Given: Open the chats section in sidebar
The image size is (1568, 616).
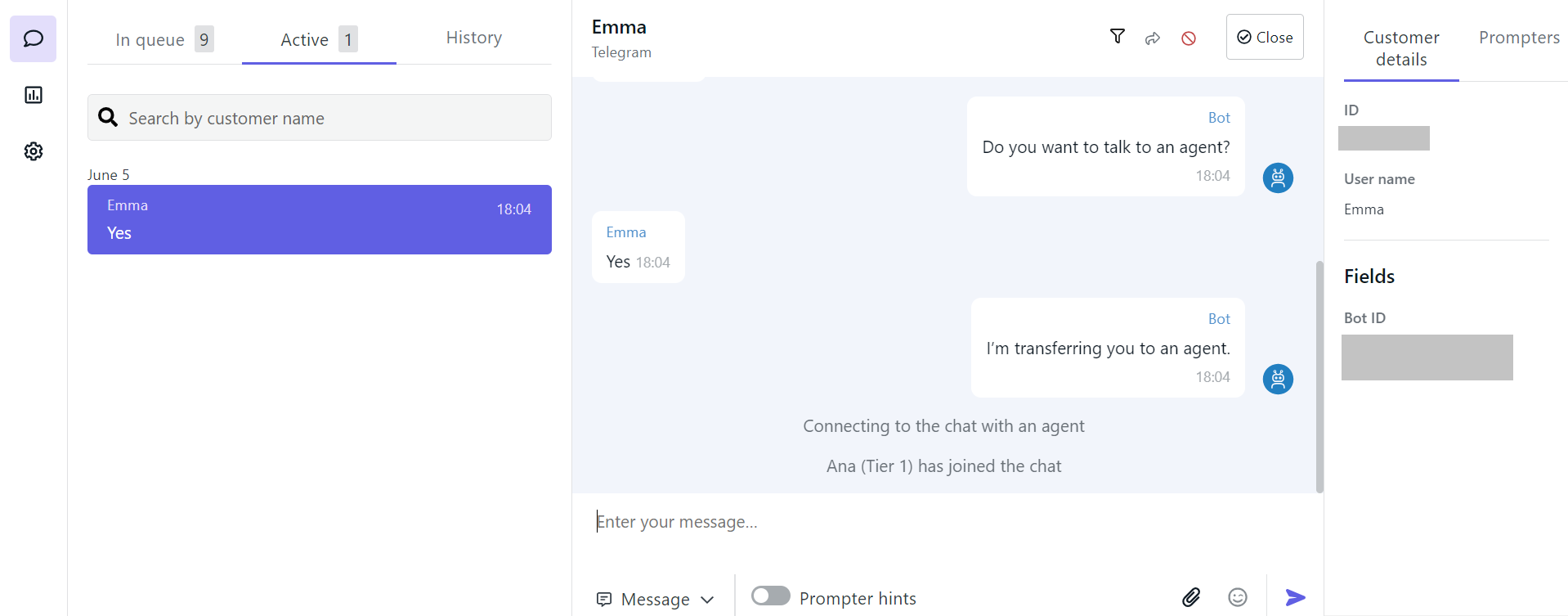Looking at the screenshot, I should point(34,38).
